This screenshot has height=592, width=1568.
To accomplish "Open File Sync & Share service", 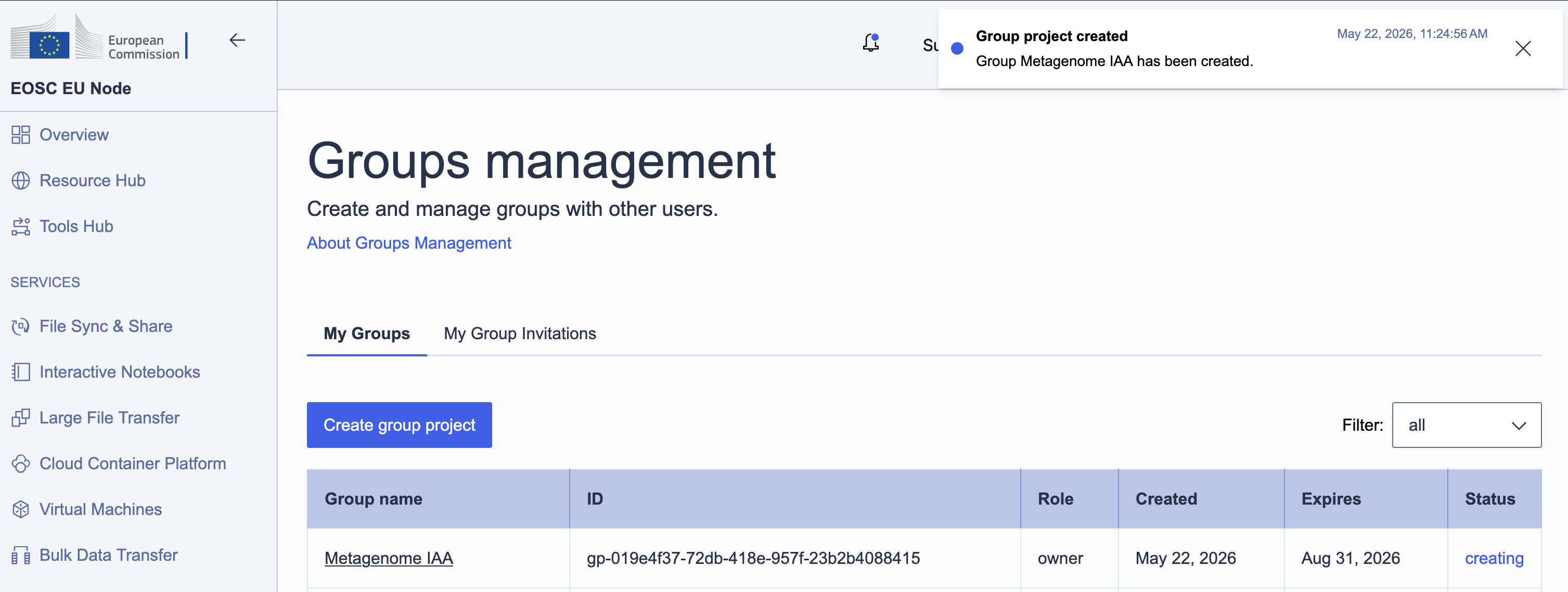I will click(x=106, y=326).
